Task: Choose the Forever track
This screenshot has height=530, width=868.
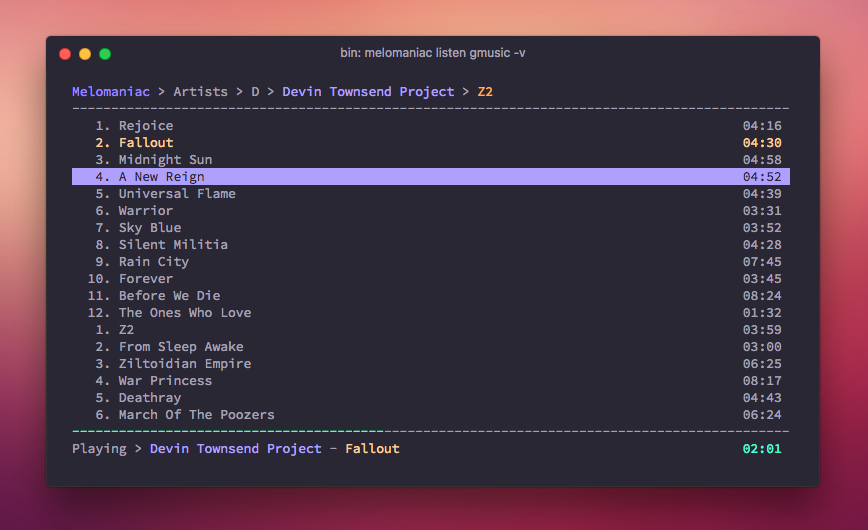Action: 431,279
